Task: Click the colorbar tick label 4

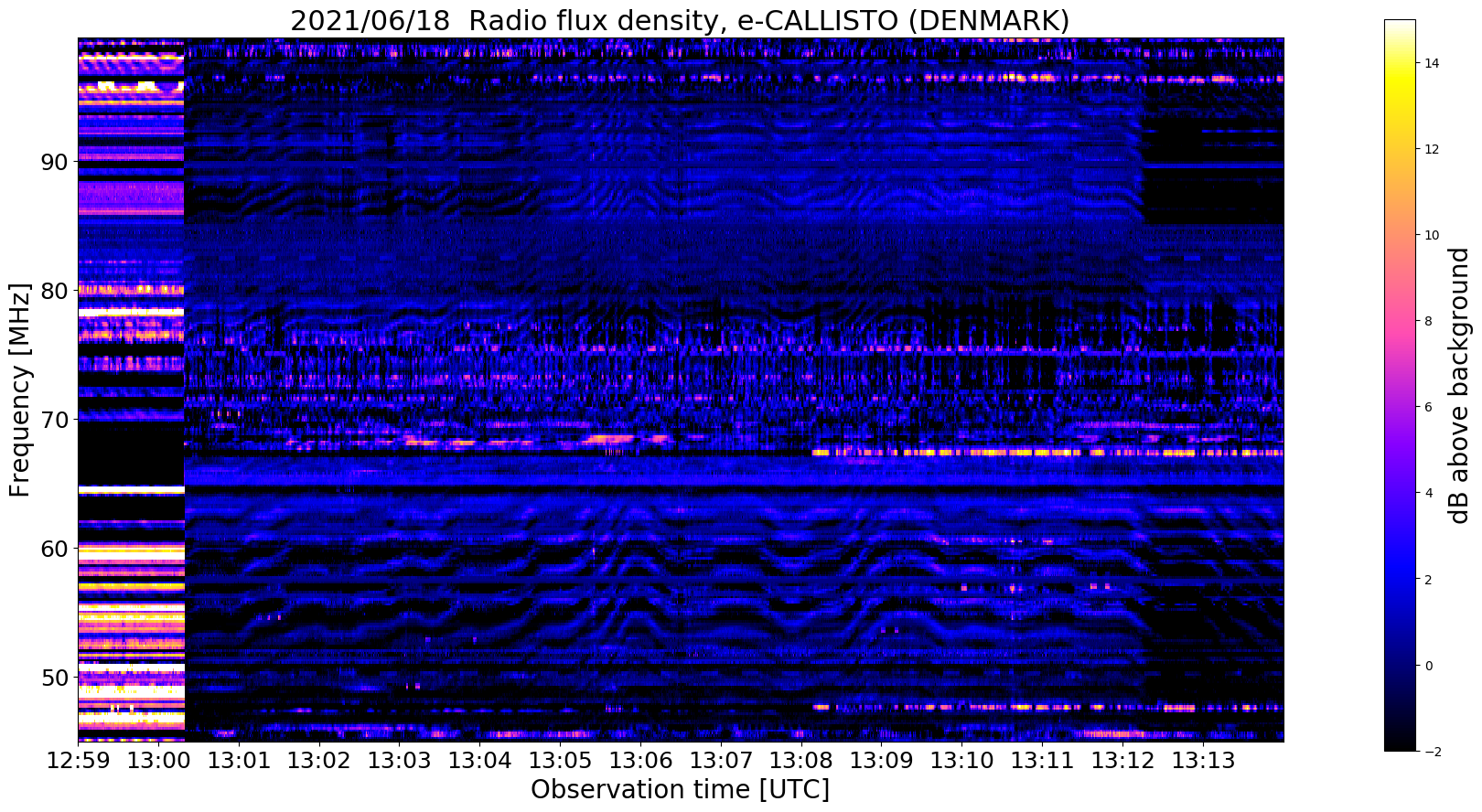Action: (x=1427, y=493)
